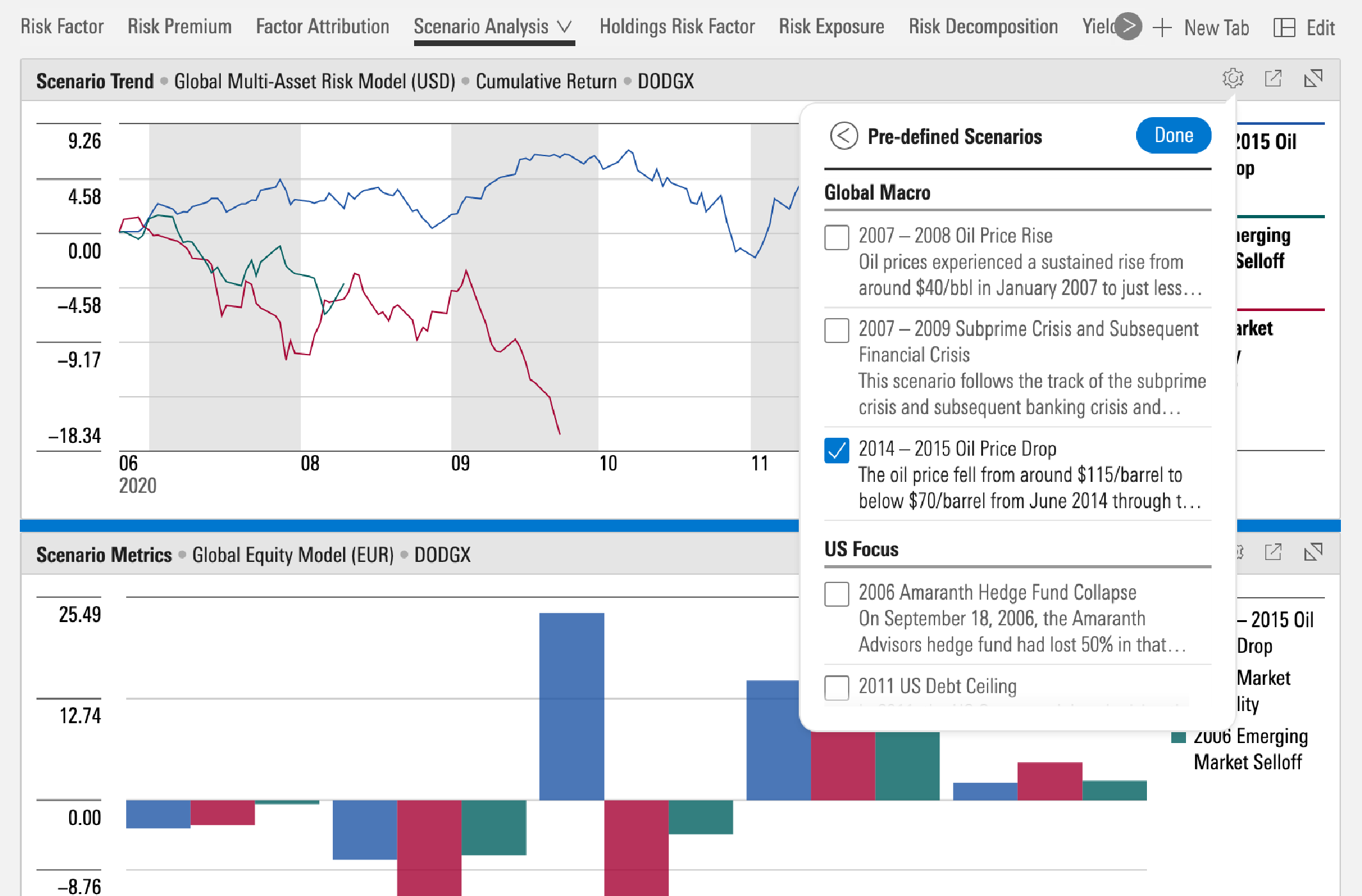Expand Scenario Trend panel to full screen
Image resolution: width=1362 pixels, height=896 pixels.
(x=1313, y=79)
